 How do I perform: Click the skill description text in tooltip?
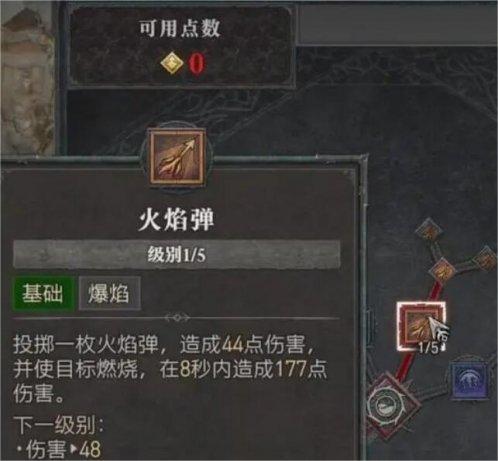pos(170,369)
